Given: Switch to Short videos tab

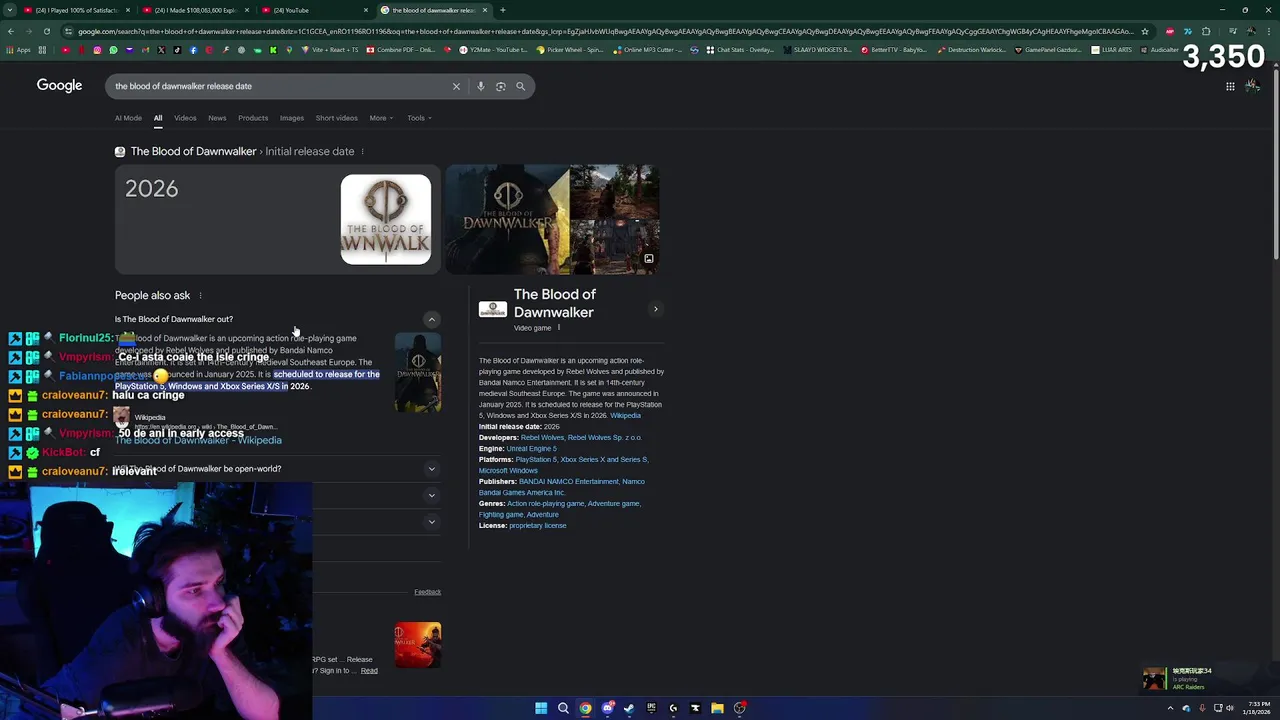Looking at the screenshot, I should point(336,118).
